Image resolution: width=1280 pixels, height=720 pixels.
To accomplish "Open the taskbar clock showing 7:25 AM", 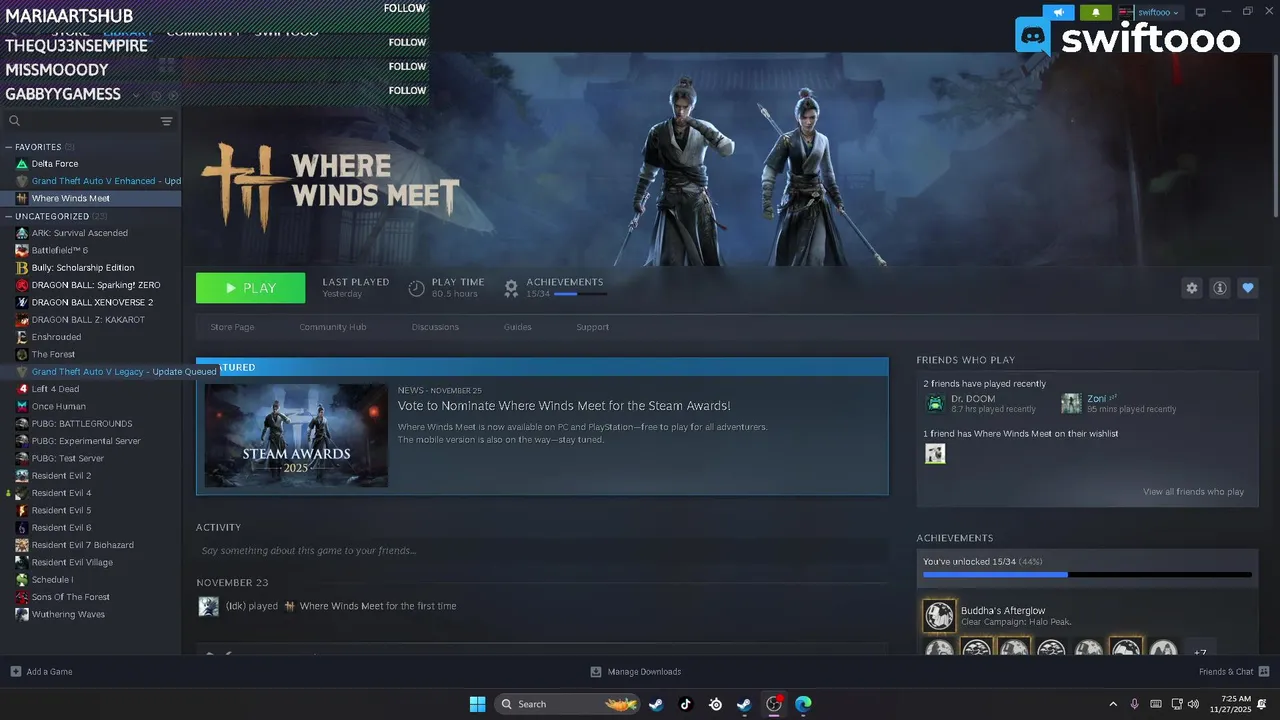I will 1236,704.
